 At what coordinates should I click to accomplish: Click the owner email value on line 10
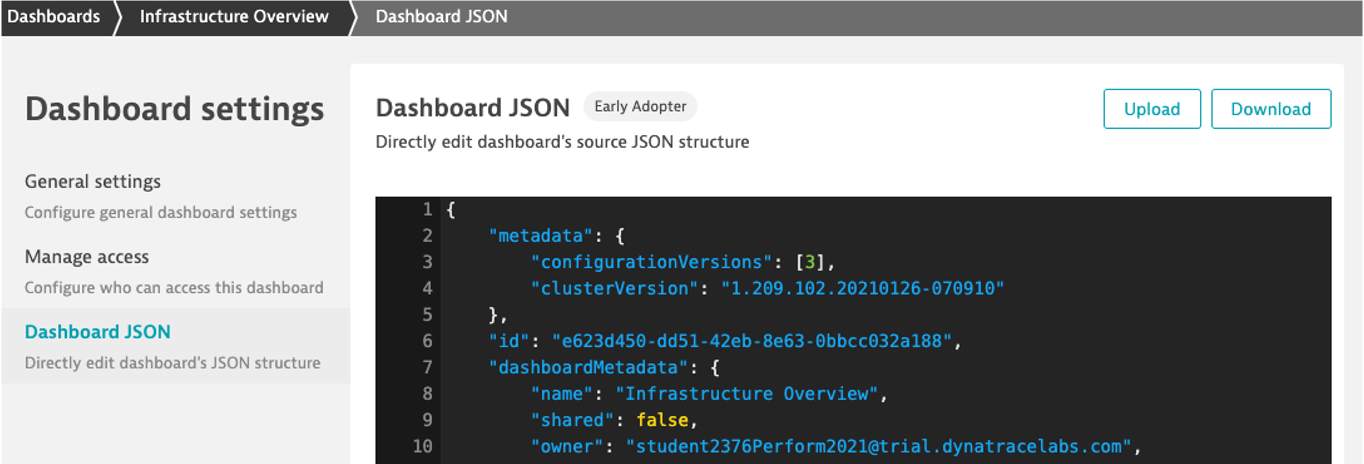tap(878, 446)
